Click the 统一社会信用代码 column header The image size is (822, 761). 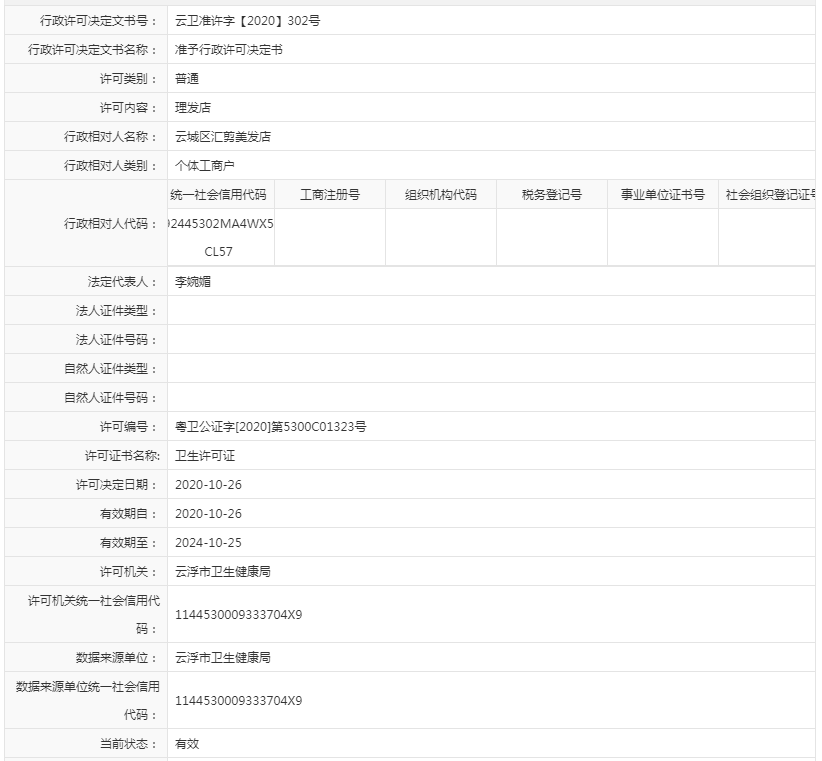pos(219,195)
